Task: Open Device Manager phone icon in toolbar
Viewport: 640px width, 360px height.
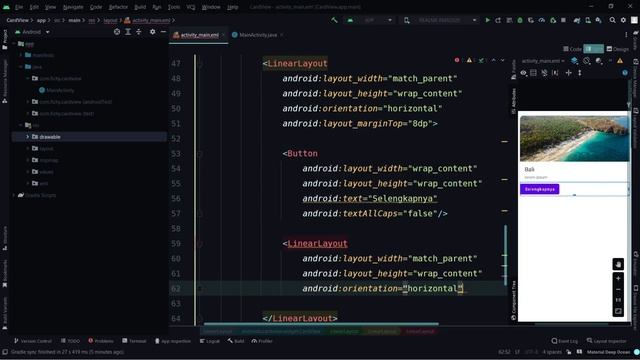Action: 588,20
